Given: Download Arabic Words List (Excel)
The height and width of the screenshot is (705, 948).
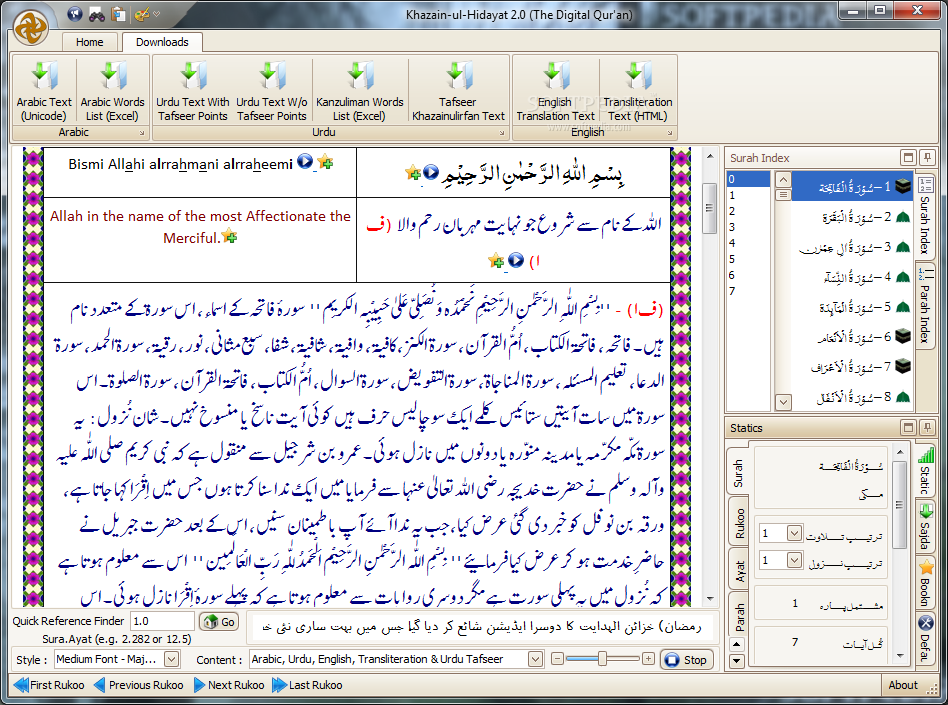Looking at the screenshot, I should pyautogui.click(x=112, y=91).
